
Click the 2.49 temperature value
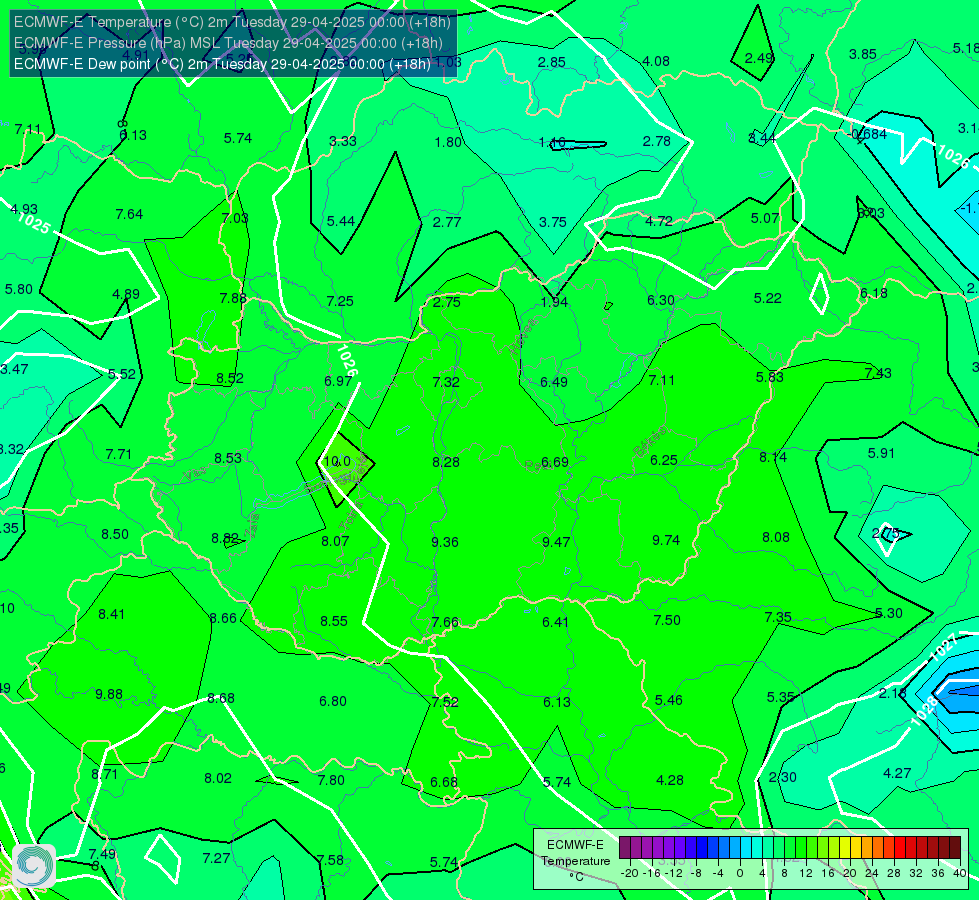760,58
